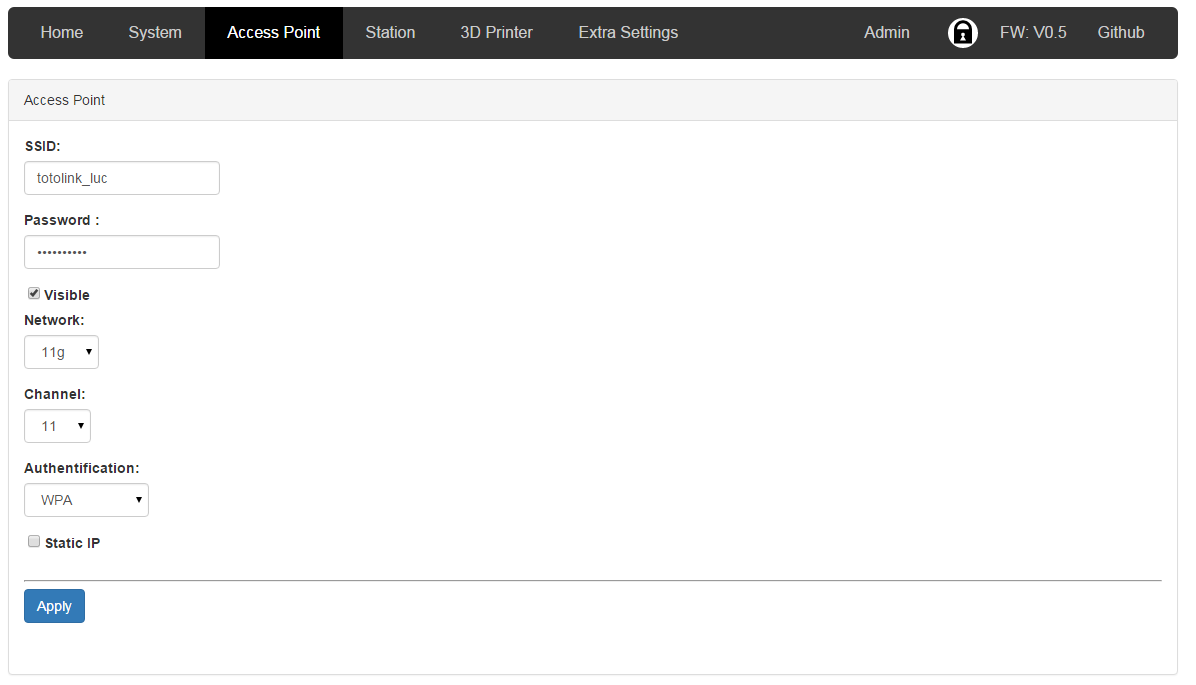
Task: Click the lock icon in navbar
Action: tap(963, 33)
